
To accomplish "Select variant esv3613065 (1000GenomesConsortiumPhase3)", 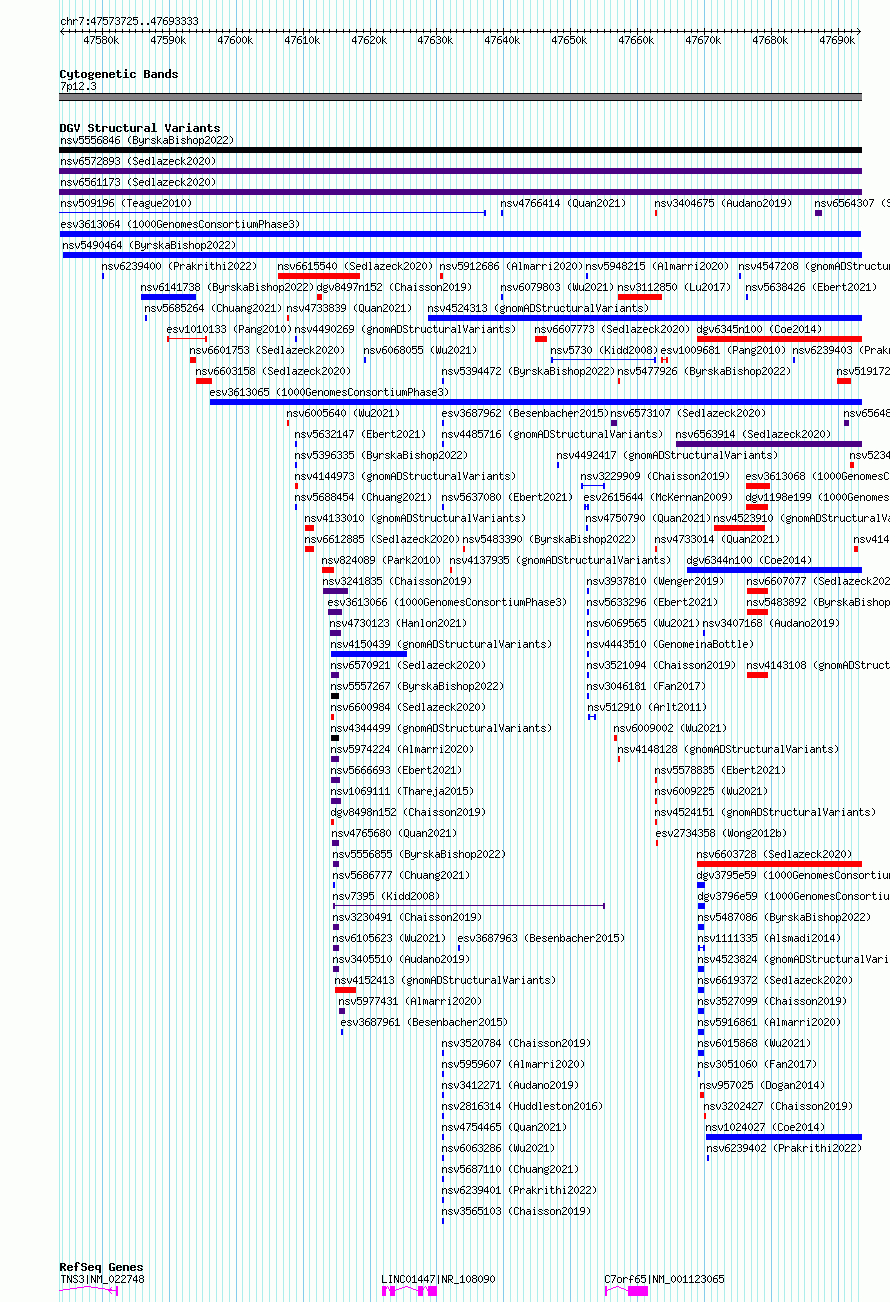I will (329, 392).
